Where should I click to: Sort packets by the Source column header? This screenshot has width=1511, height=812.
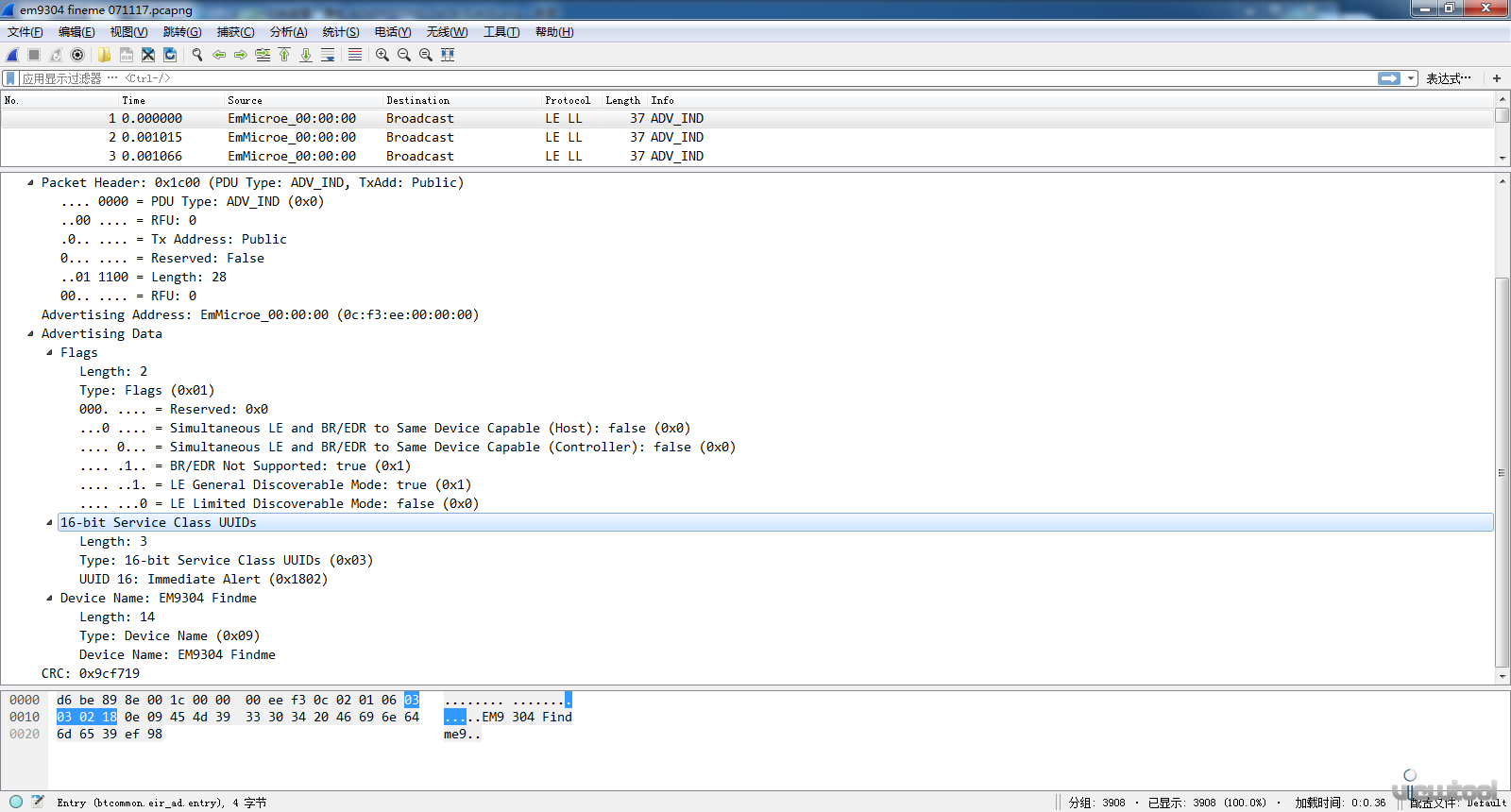(303, 100)
